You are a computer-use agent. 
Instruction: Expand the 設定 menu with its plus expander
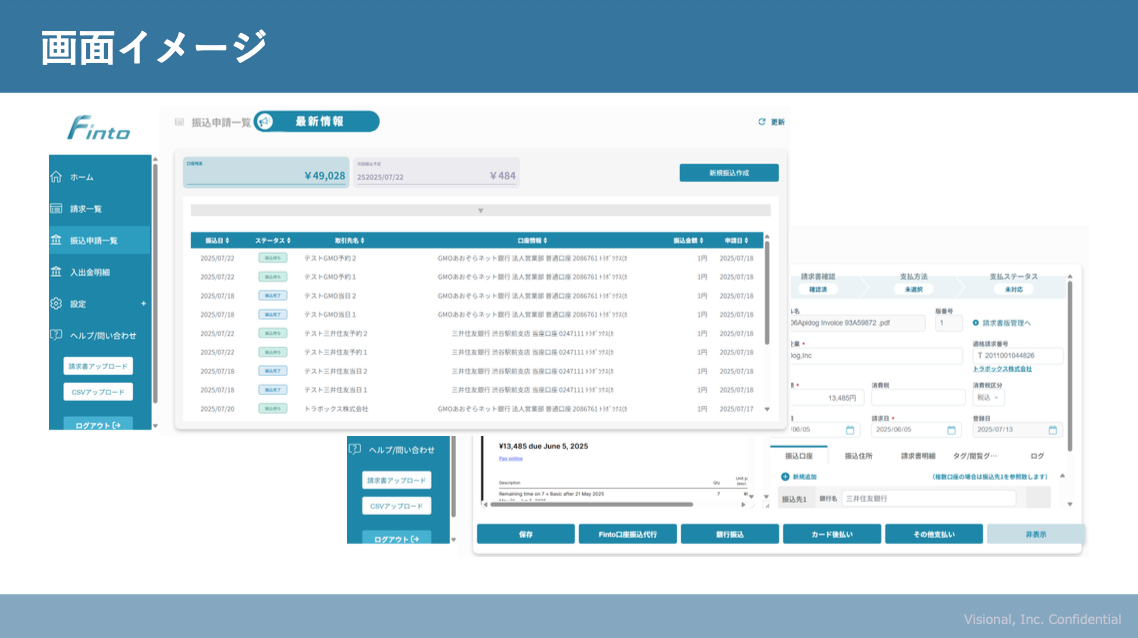point(143,303)
